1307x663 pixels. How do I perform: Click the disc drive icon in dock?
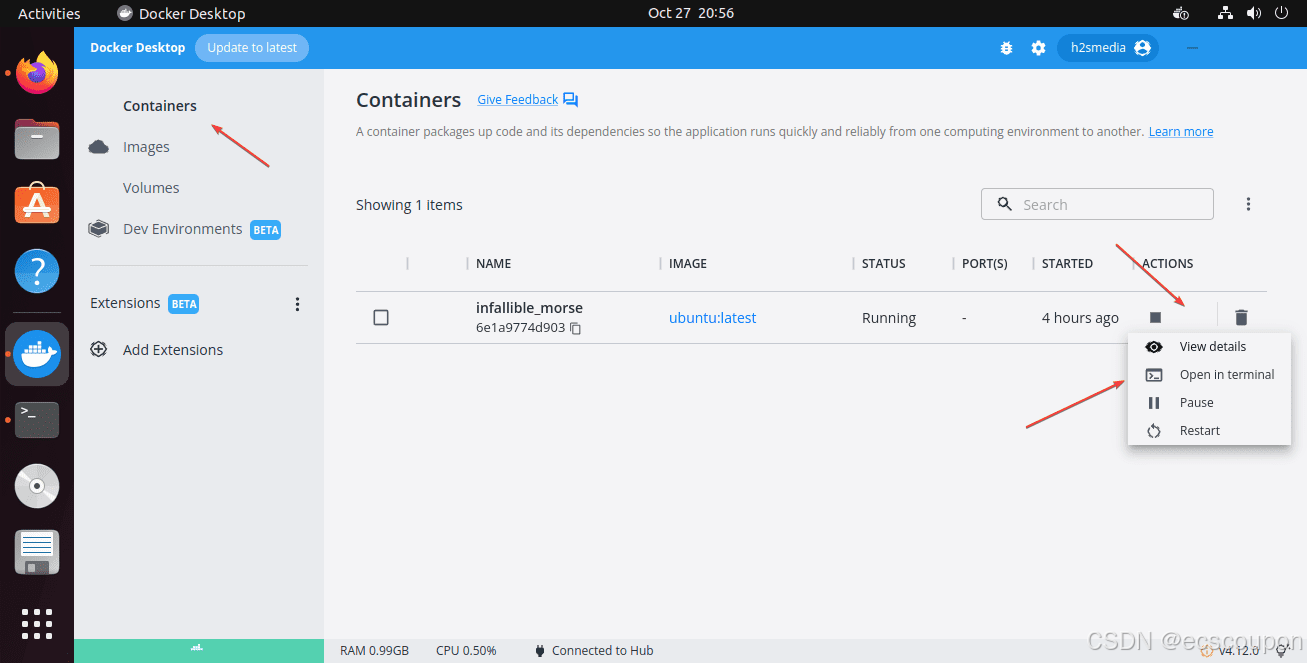point(37,486)
